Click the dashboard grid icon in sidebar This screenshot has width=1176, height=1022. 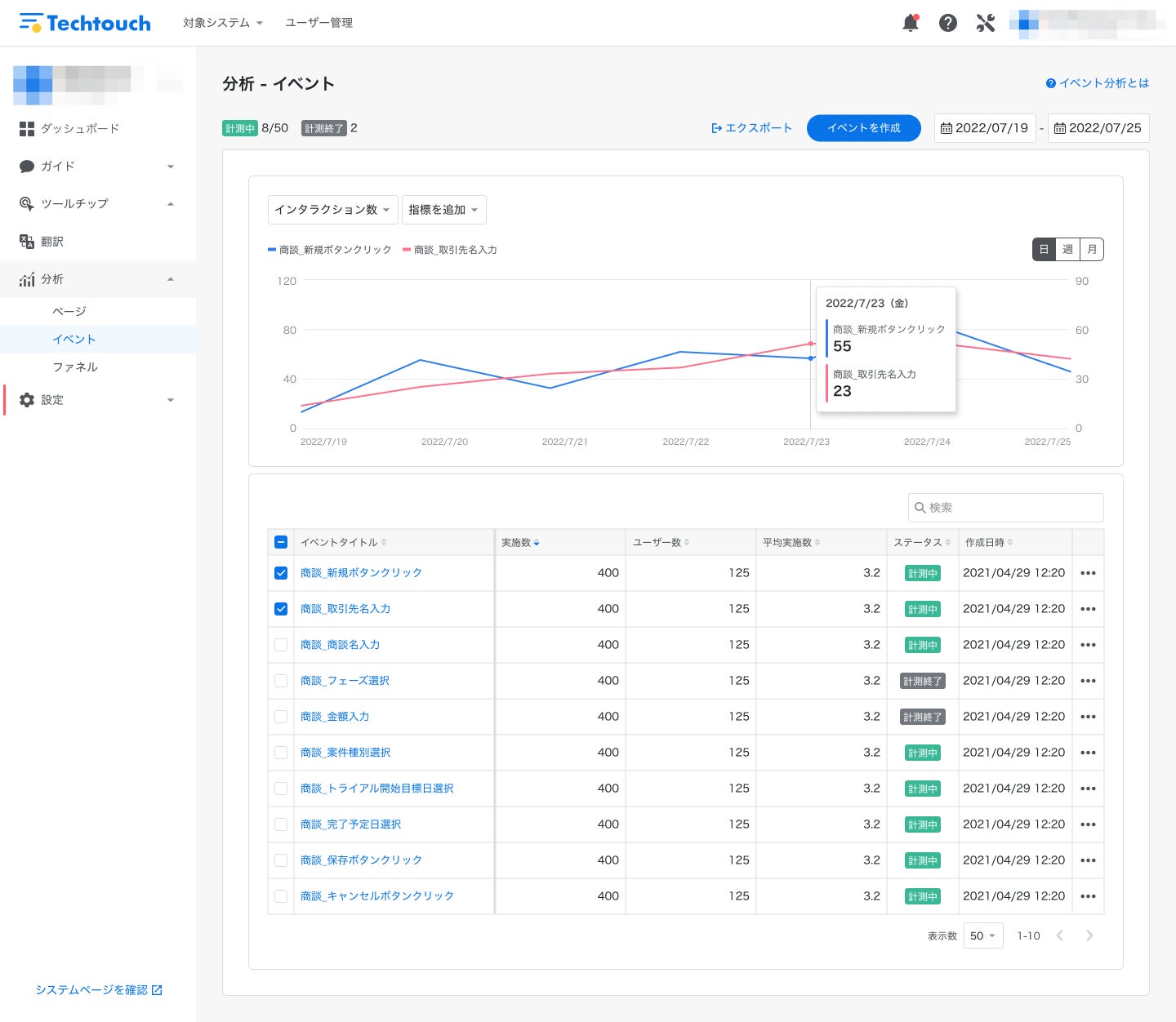pos(27,129)
